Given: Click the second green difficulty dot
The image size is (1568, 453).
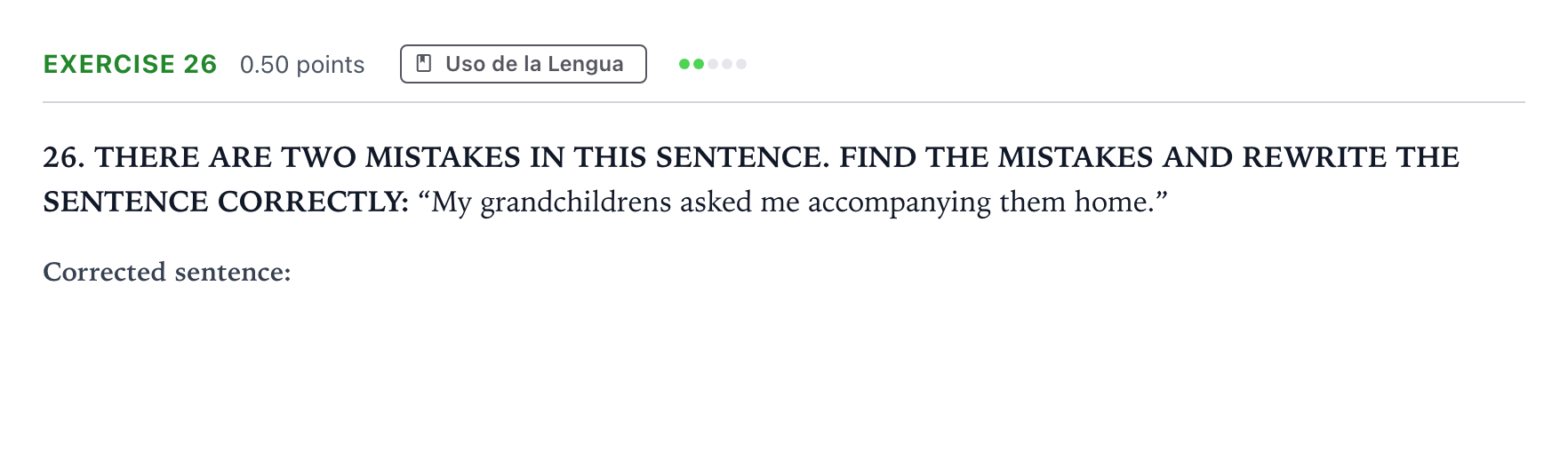Looking at the screenshot, I should pos(699,64).
